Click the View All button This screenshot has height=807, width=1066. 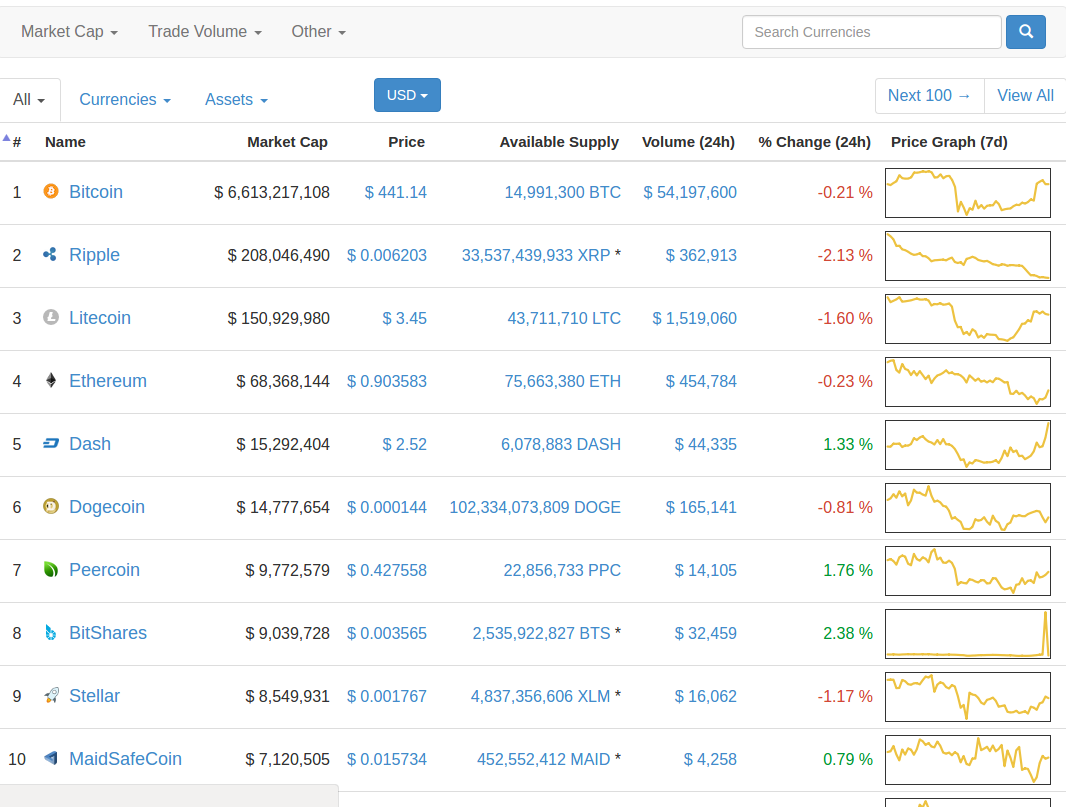click(x=1025, y=96)
